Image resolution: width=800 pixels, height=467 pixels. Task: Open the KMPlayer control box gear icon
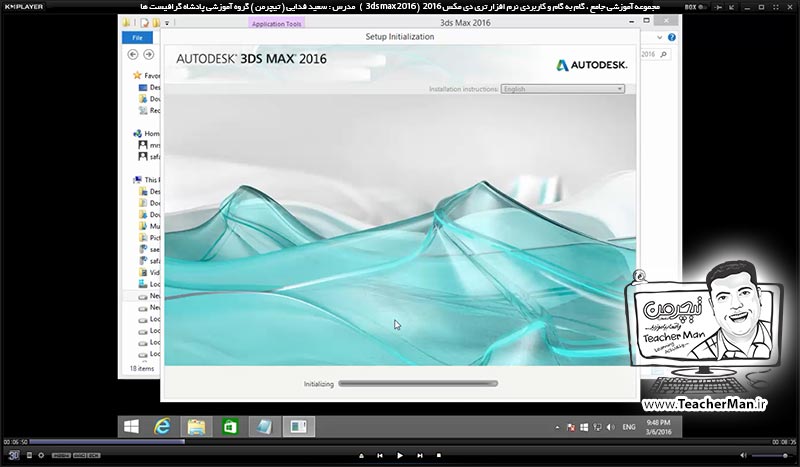tap(41, 455)
